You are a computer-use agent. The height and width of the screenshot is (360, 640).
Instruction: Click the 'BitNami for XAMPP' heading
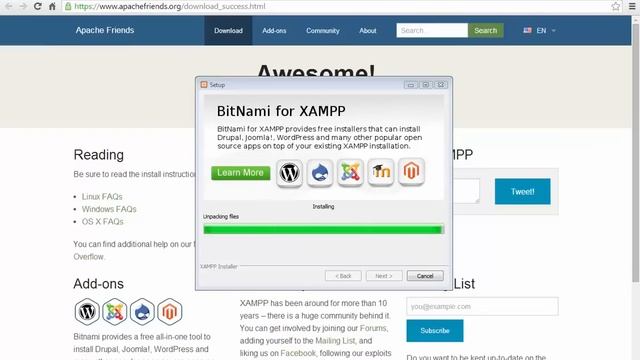coord(281,111)
